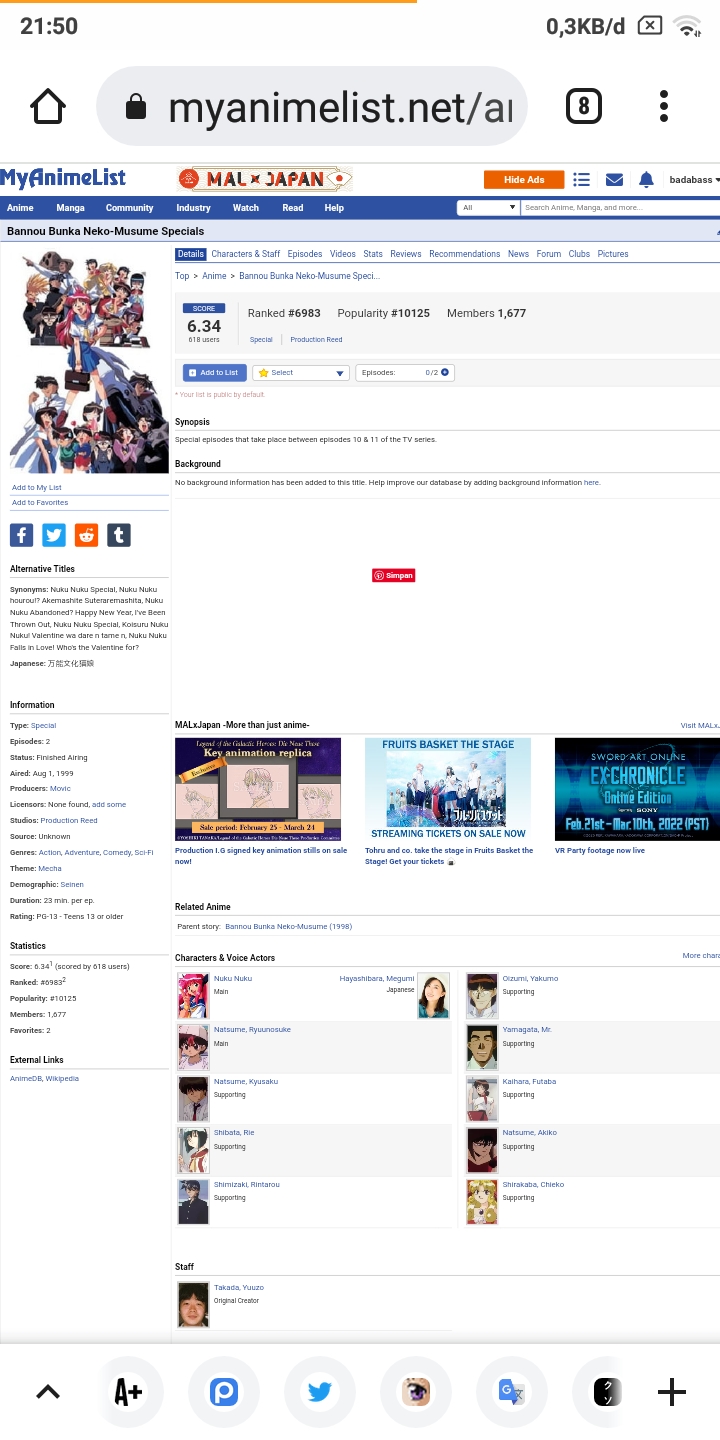Tap the Google Translate shortcut icon
Viewport: 720px width, 1440px height.
click(x=512, y=1392)
